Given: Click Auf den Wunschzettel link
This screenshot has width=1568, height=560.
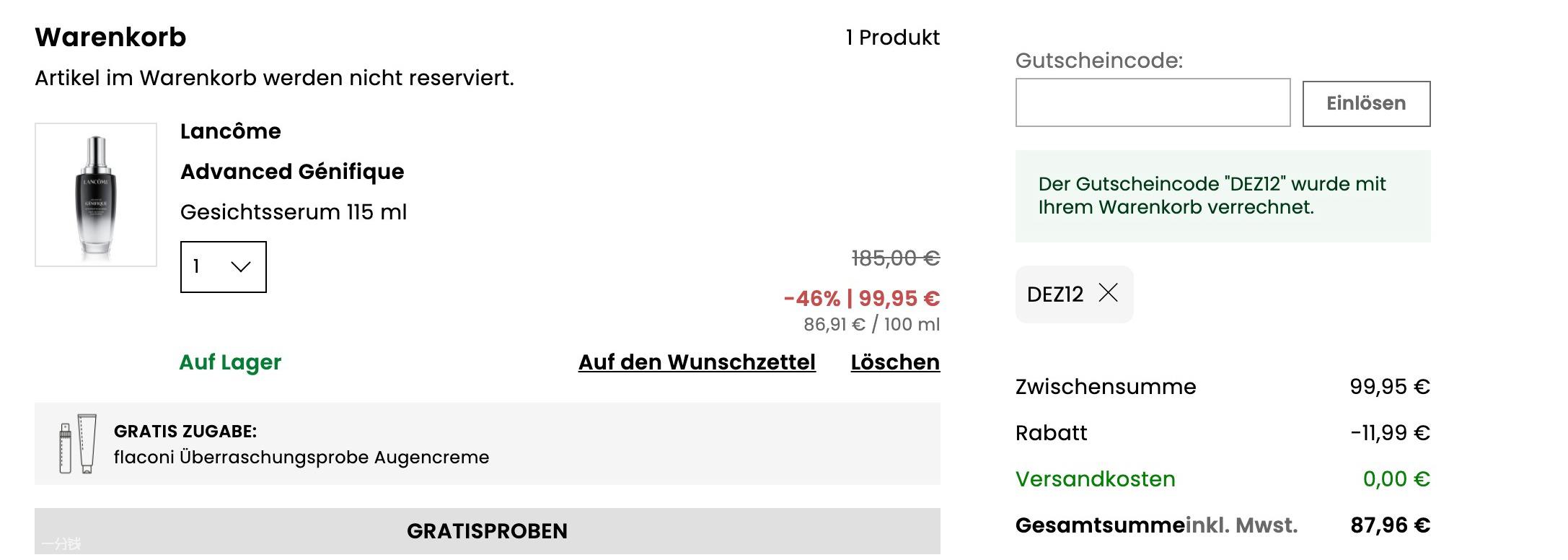Looking at the screenshot, I should (x=697, y=362).
